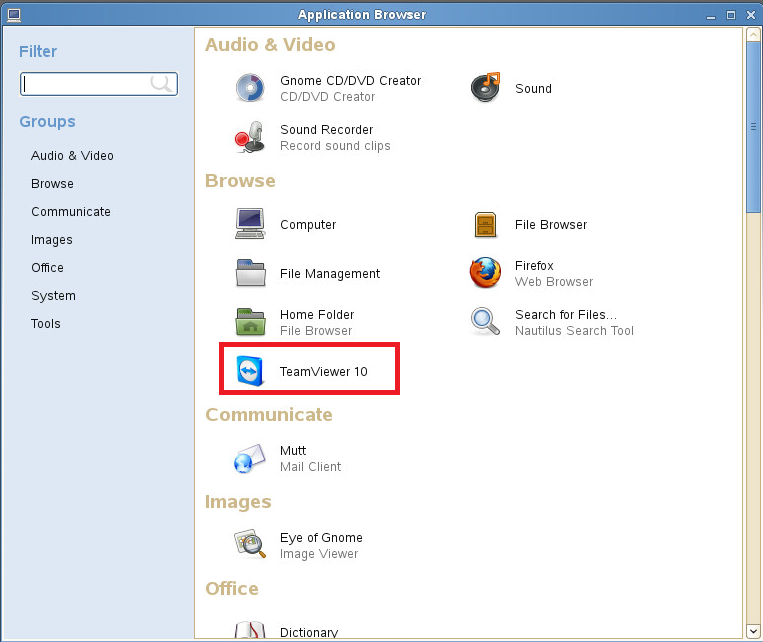
Task: Open the Sound speaker icon
Action: click(x=485, y=88)
